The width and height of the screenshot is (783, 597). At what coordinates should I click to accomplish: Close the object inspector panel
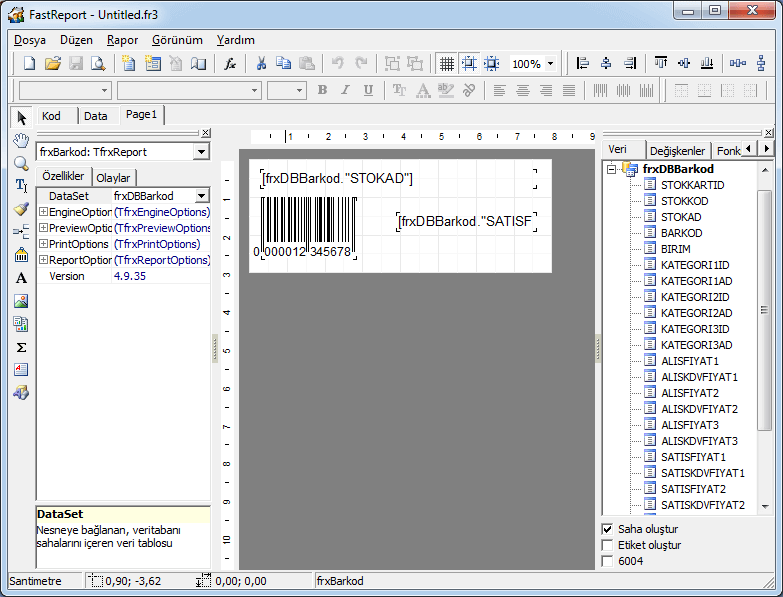tap(206, 133)
